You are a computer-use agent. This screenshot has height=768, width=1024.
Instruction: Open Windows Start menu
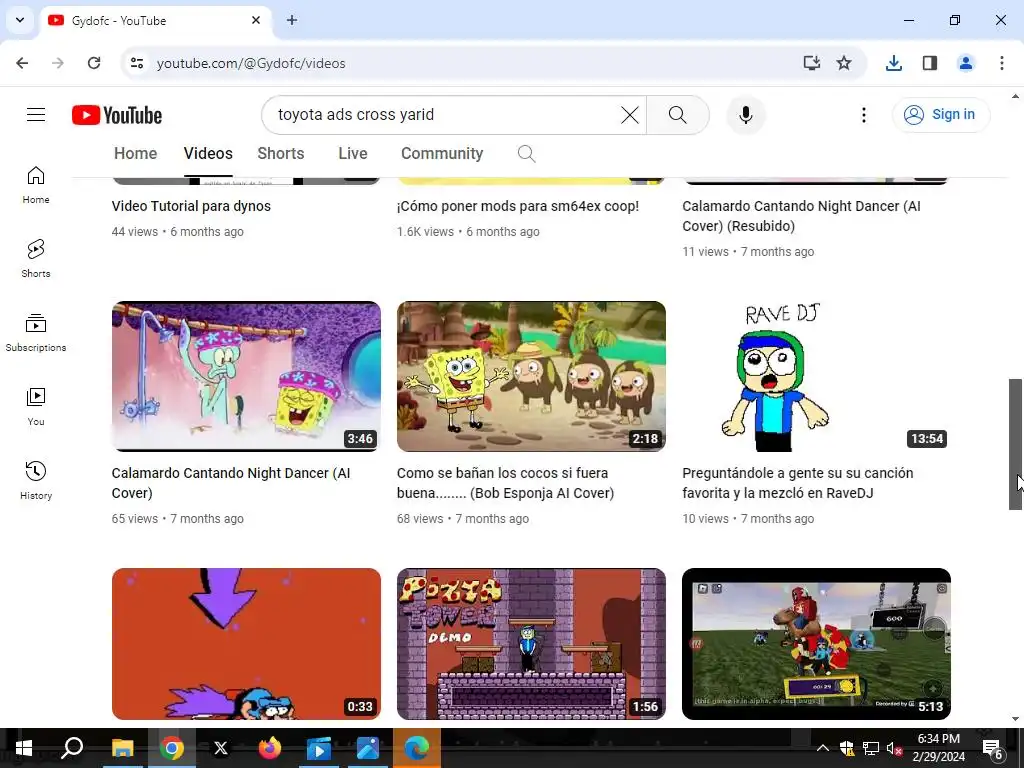pos(24,748)
